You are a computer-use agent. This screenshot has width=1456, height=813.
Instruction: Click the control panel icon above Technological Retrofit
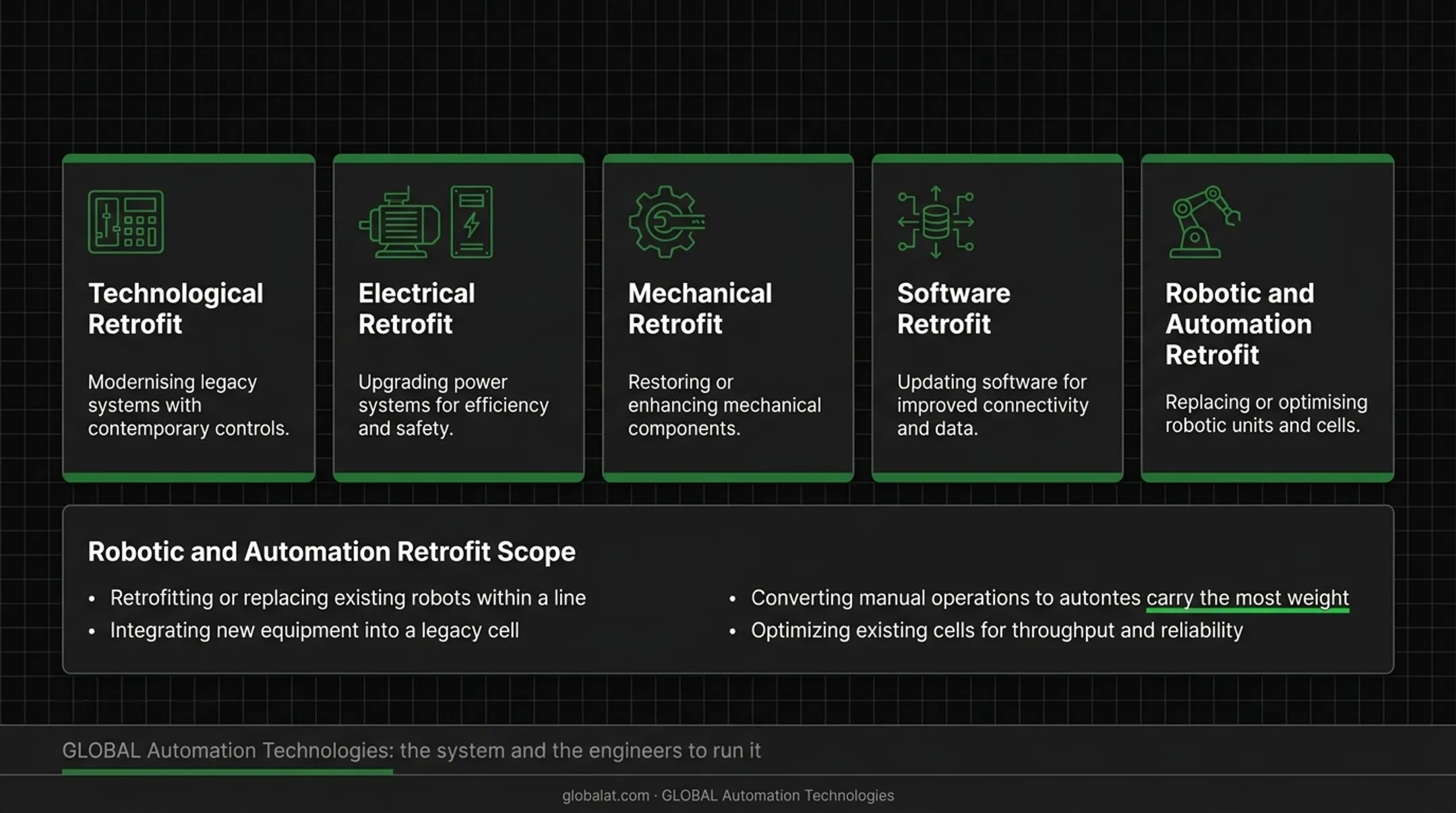[x=126, y=222]
